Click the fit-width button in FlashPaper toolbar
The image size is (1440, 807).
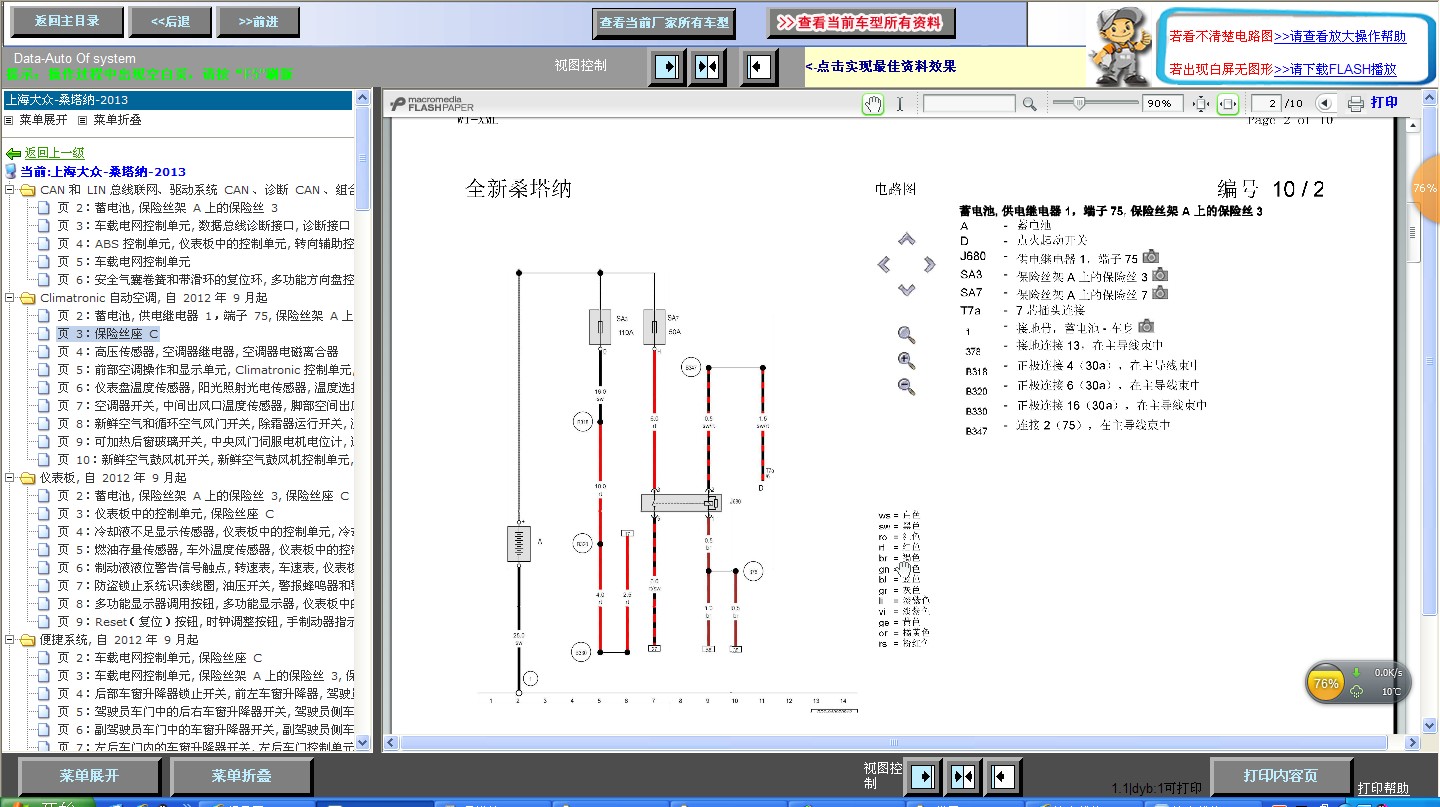point(1228,104)
